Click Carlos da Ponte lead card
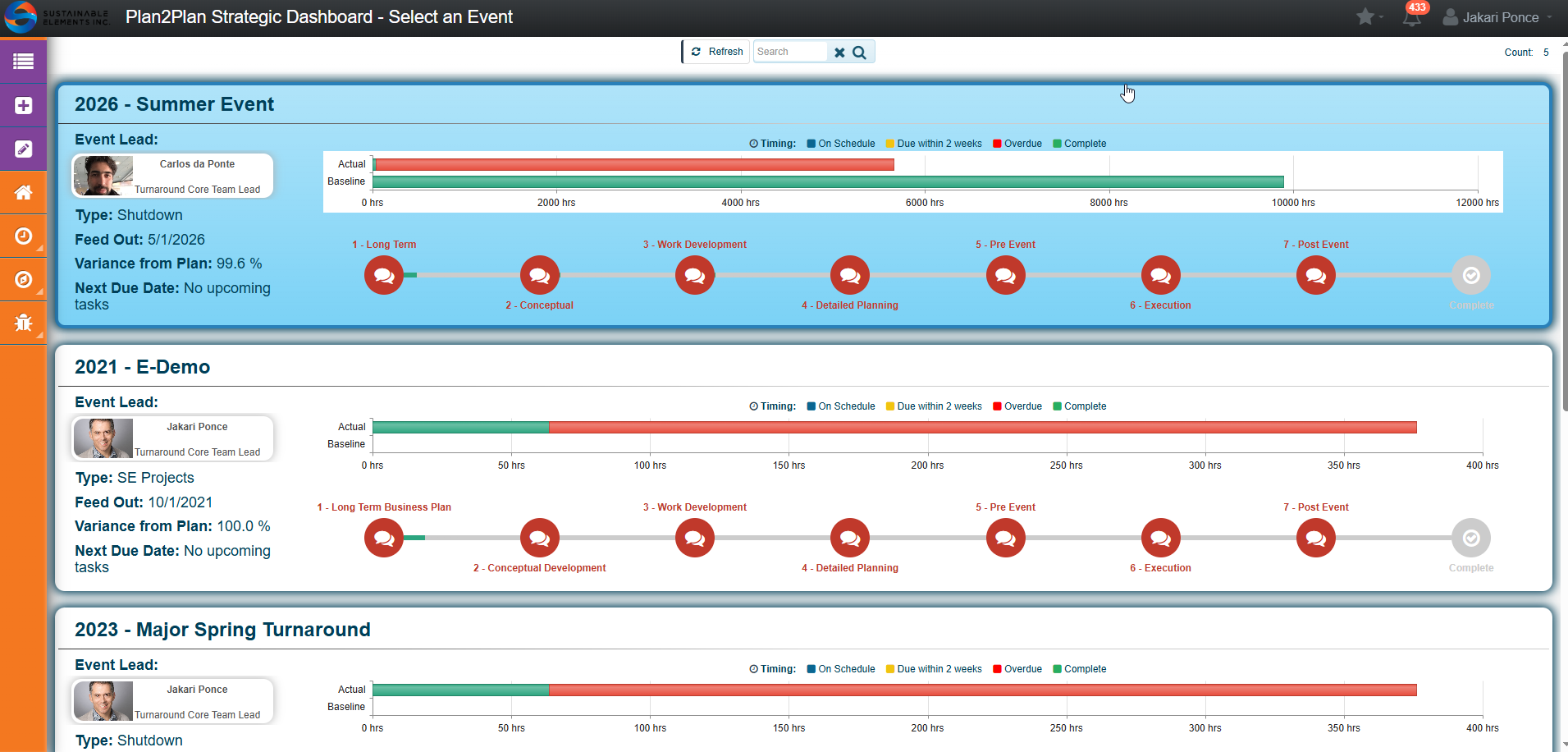 (172, 176)
